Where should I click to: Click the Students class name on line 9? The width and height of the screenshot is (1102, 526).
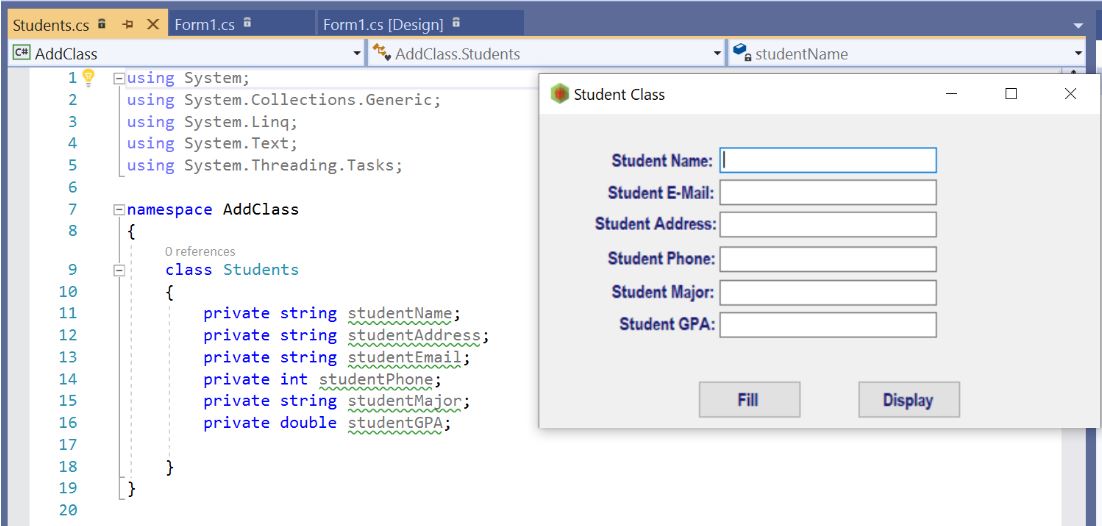(261, 270)
